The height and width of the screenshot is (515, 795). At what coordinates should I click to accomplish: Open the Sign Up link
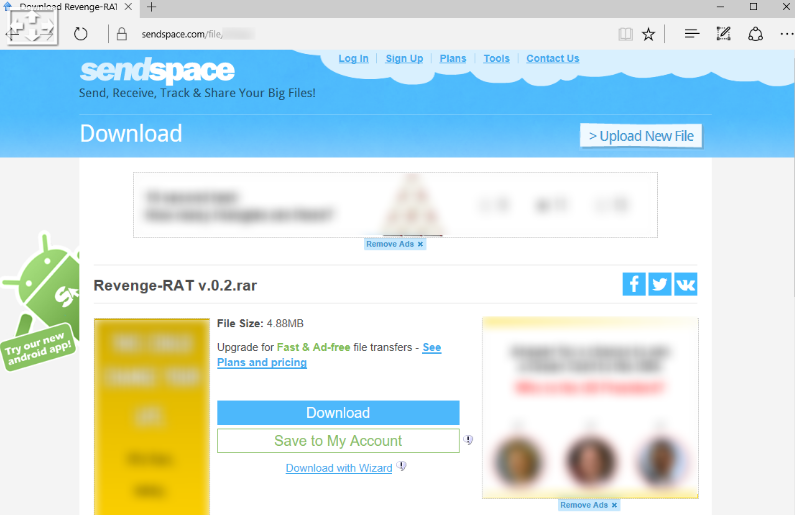[x=404, y=58]
